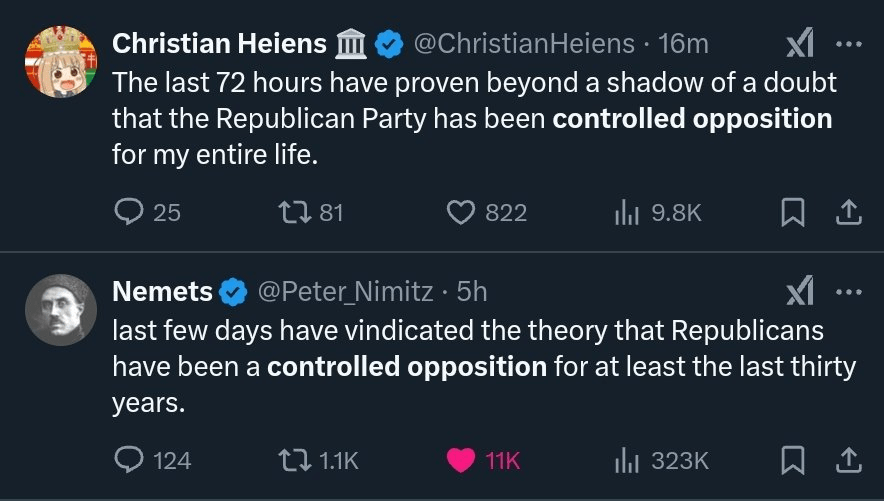Reply to Nemets' tweet
This screenshot has height=501, width=884.
131,460
